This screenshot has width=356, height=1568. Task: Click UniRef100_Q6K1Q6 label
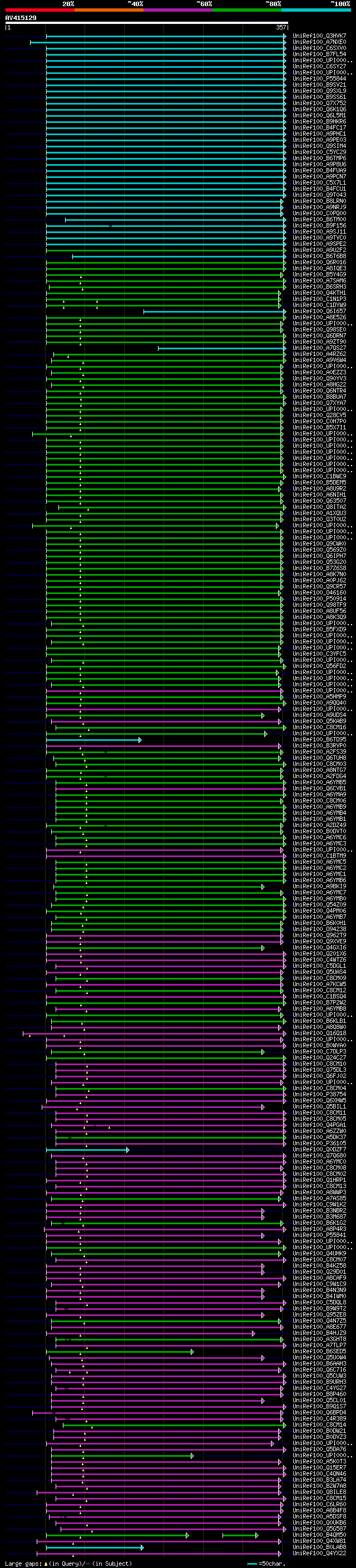(319, 110)
